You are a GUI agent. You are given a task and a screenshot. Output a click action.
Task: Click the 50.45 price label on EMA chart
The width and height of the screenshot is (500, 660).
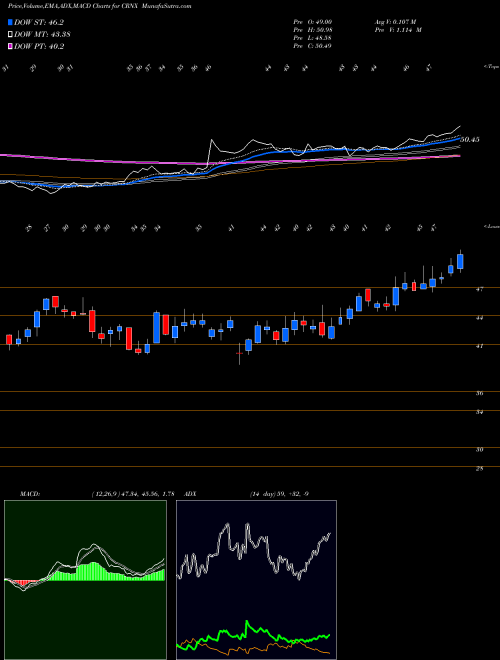470,139
